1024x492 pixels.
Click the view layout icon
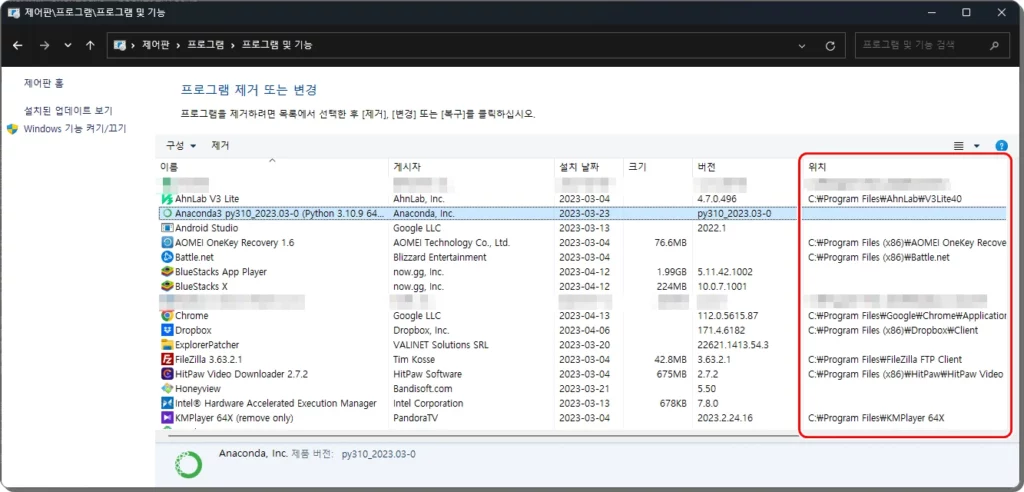(959, 146)
